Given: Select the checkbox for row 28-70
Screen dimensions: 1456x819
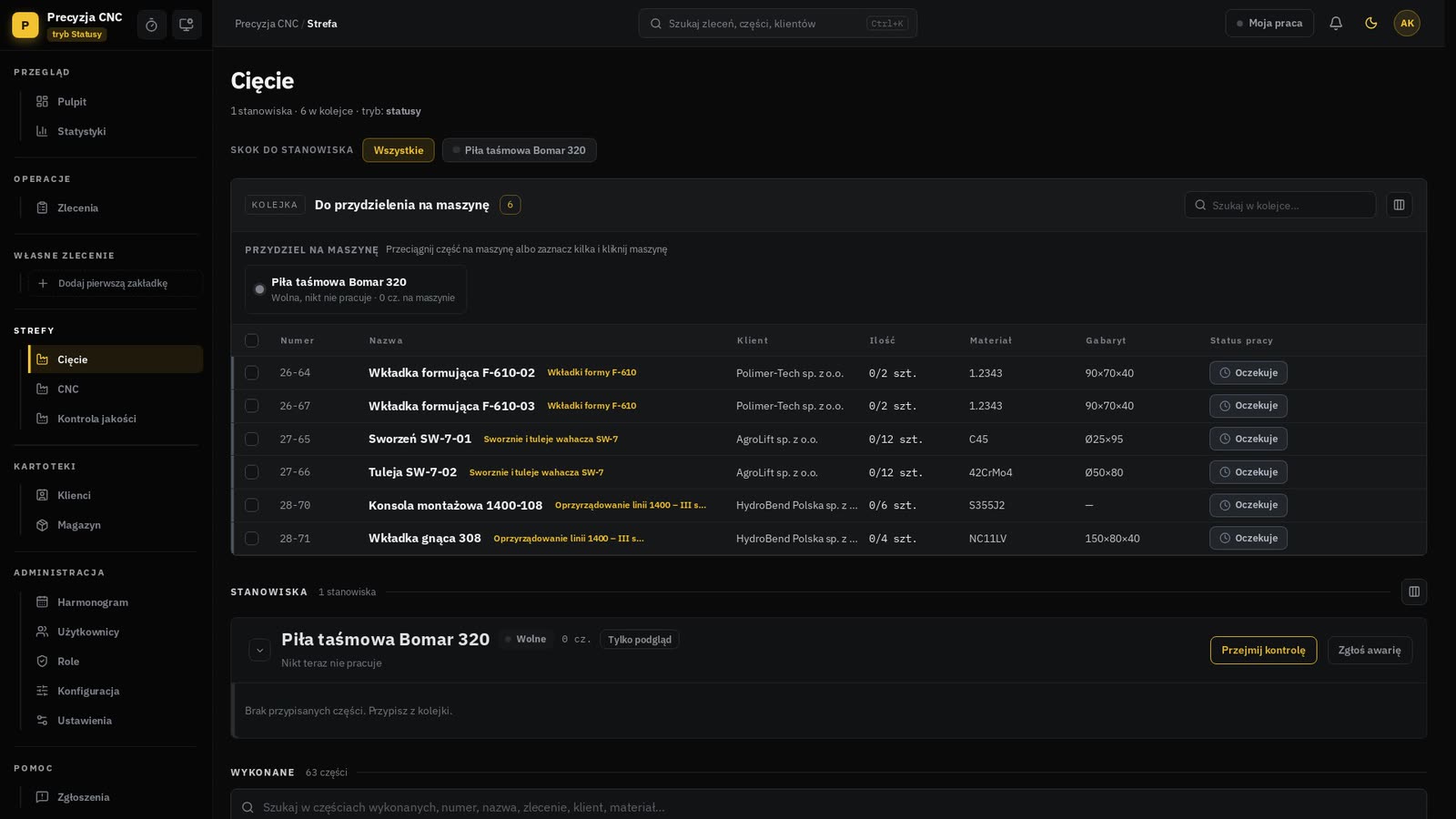Looking at the screenshot, I should [x=252, y=505].
